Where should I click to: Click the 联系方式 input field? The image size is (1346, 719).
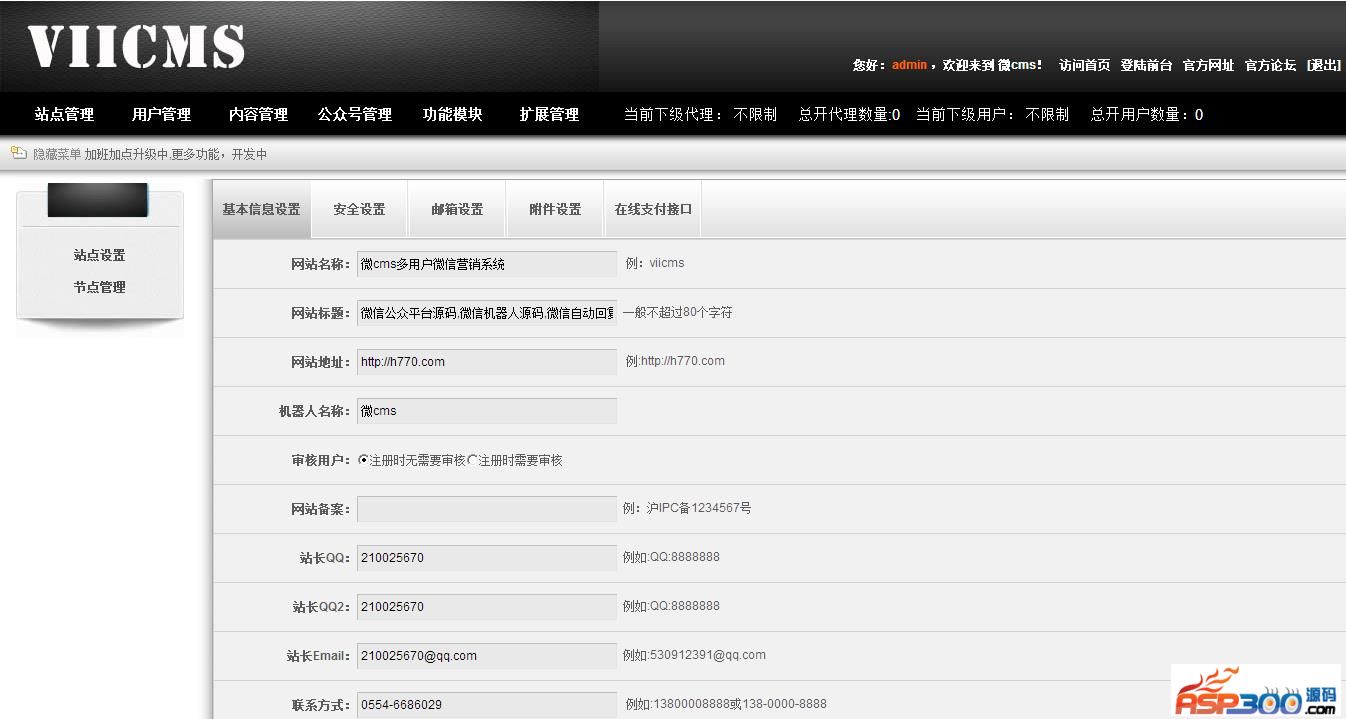487,705
